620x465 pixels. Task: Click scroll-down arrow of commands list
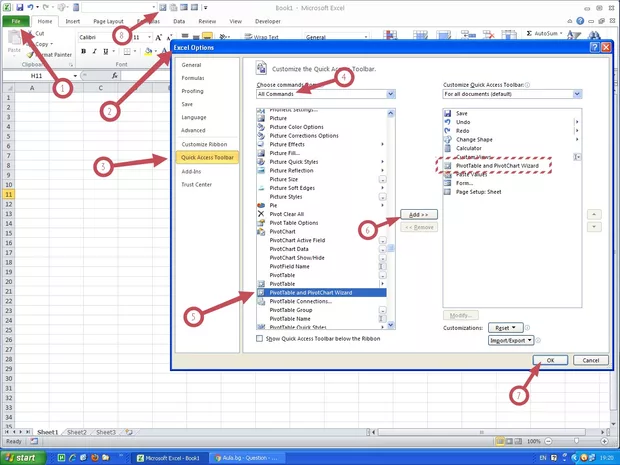391,325
